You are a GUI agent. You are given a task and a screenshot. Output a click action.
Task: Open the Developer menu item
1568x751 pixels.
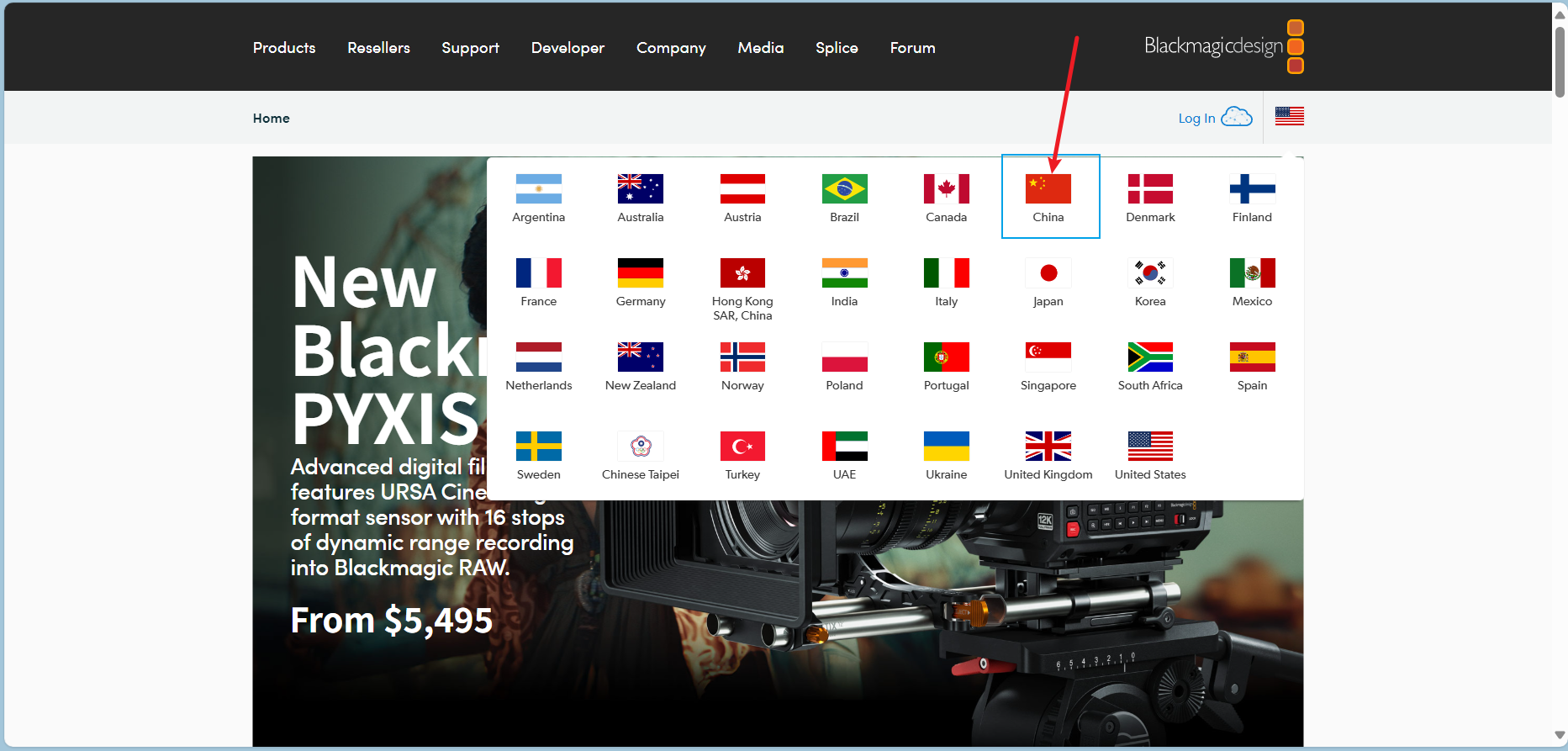(x=568, y=48)
